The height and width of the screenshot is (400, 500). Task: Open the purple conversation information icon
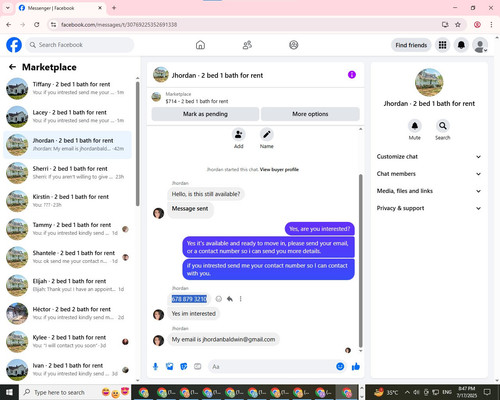point(352,75)
